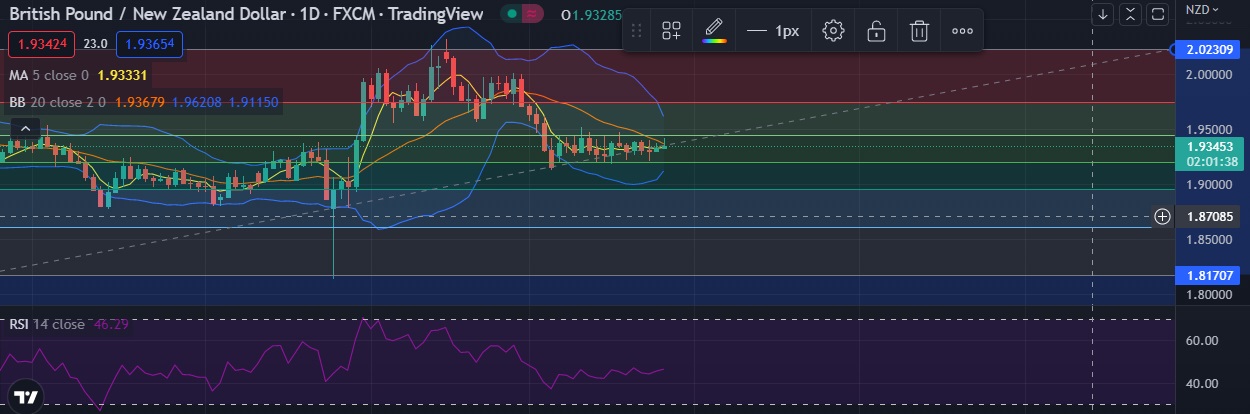Click the RSI scale value 60.00

point(1201,340)
